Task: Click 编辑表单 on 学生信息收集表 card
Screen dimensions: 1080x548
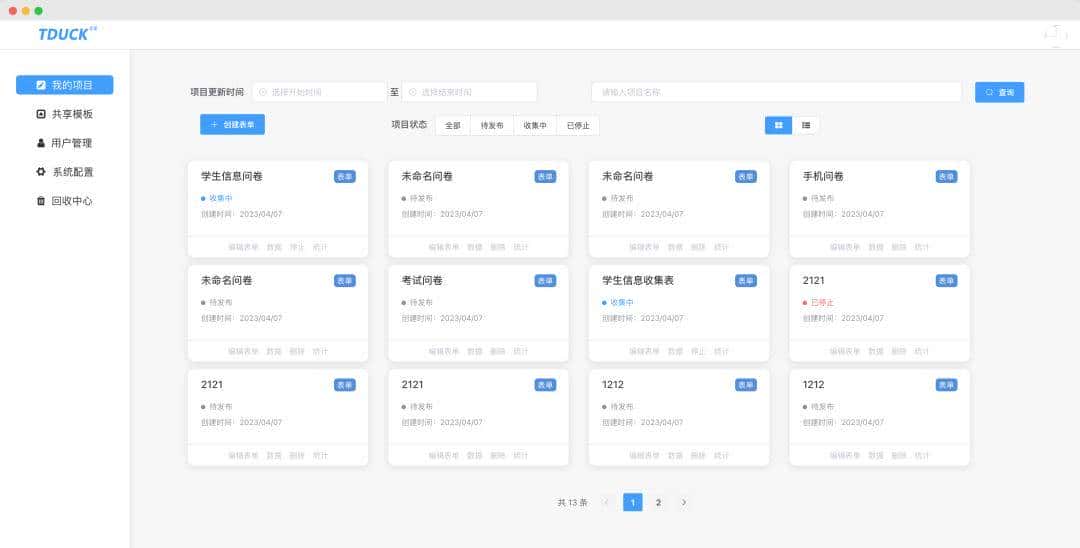Action: pos(644,351)
